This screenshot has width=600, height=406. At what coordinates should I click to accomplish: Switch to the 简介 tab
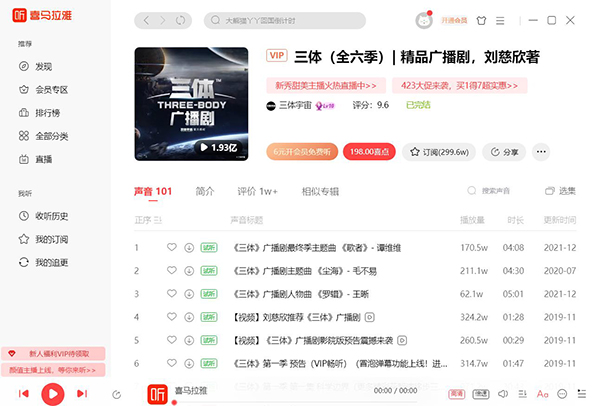[205, 191]
